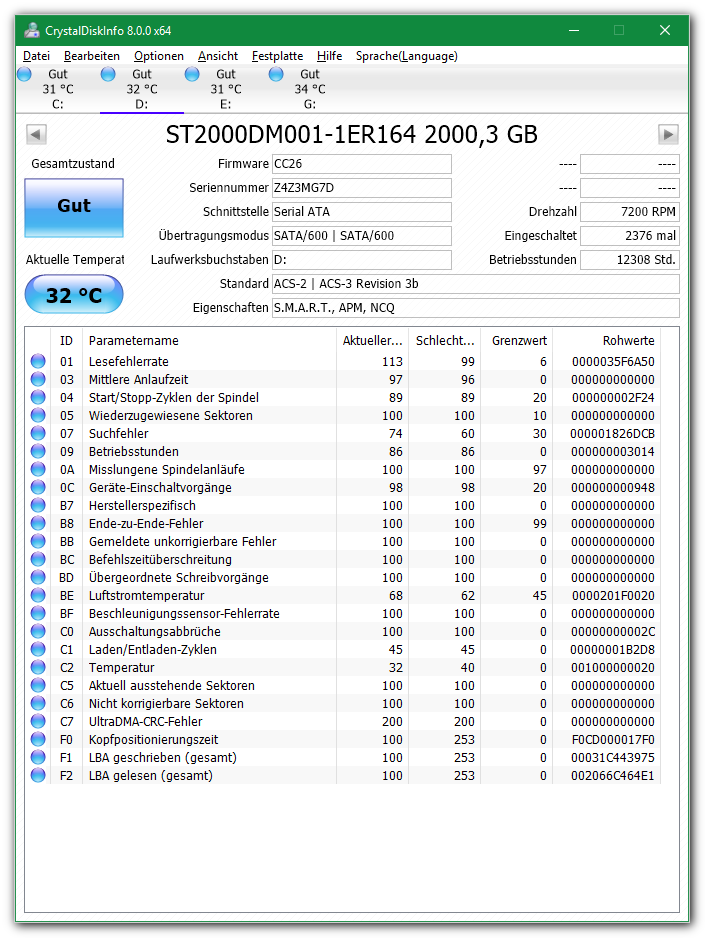705x938 pixels.
Task: Click status icon of Übergeordnete Schreibvorgänge row
Action: 38,577
